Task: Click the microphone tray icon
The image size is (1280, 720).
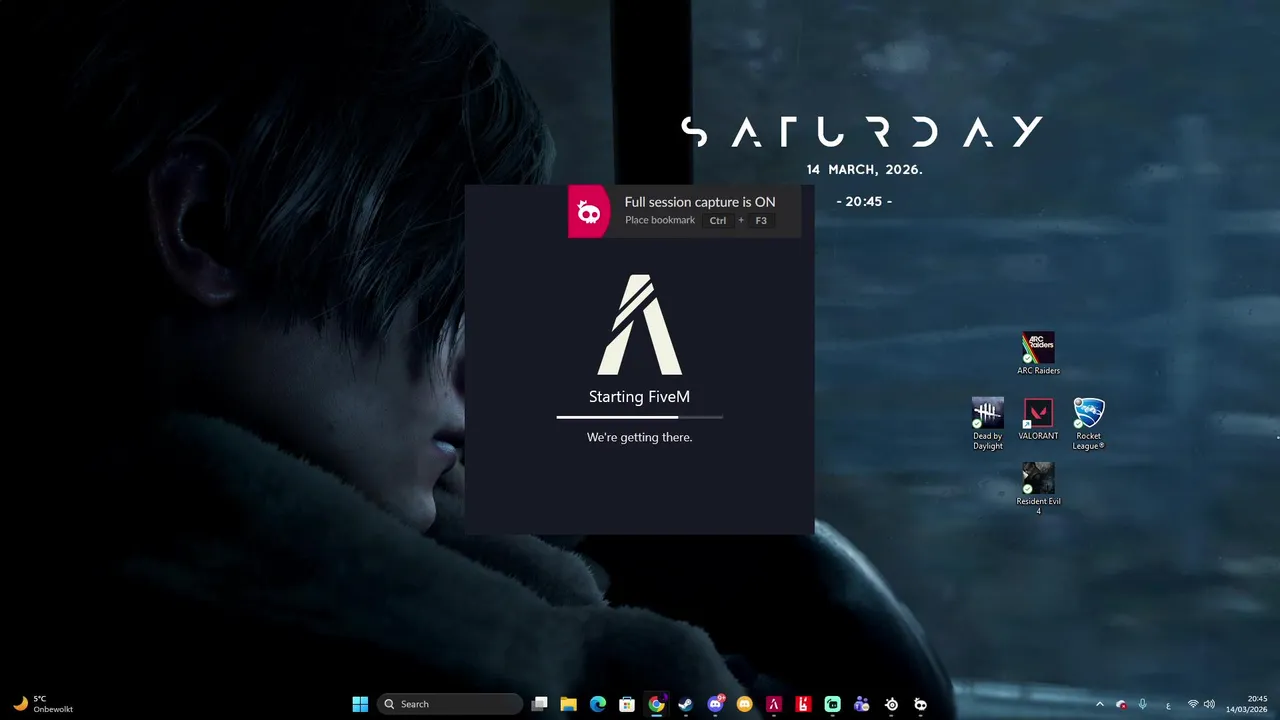Action: click(x=1143, y=704)
